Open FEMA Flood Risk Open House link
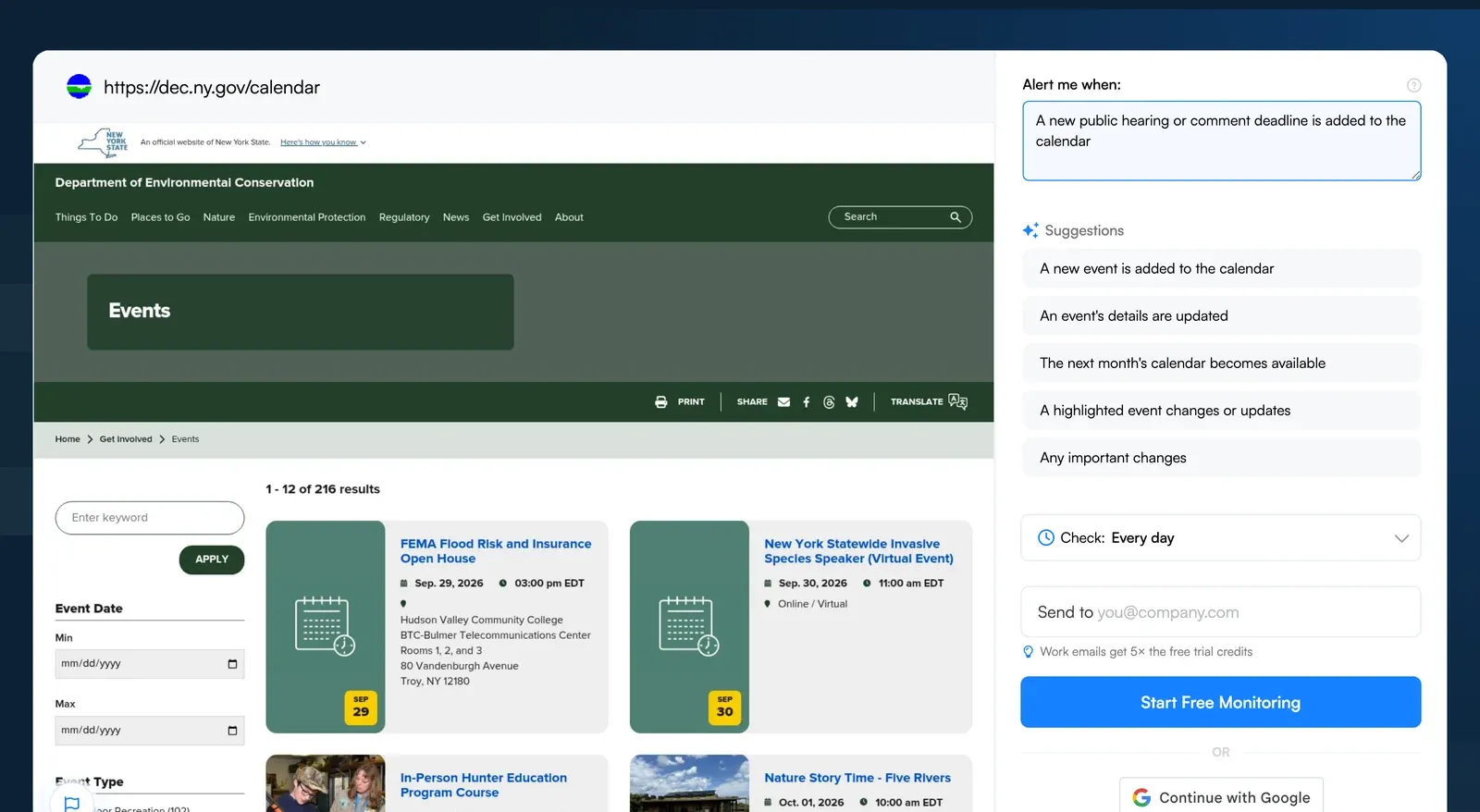Image resolution: width=1480 pixels, height=812 pixels. click(x=495, y=551)
